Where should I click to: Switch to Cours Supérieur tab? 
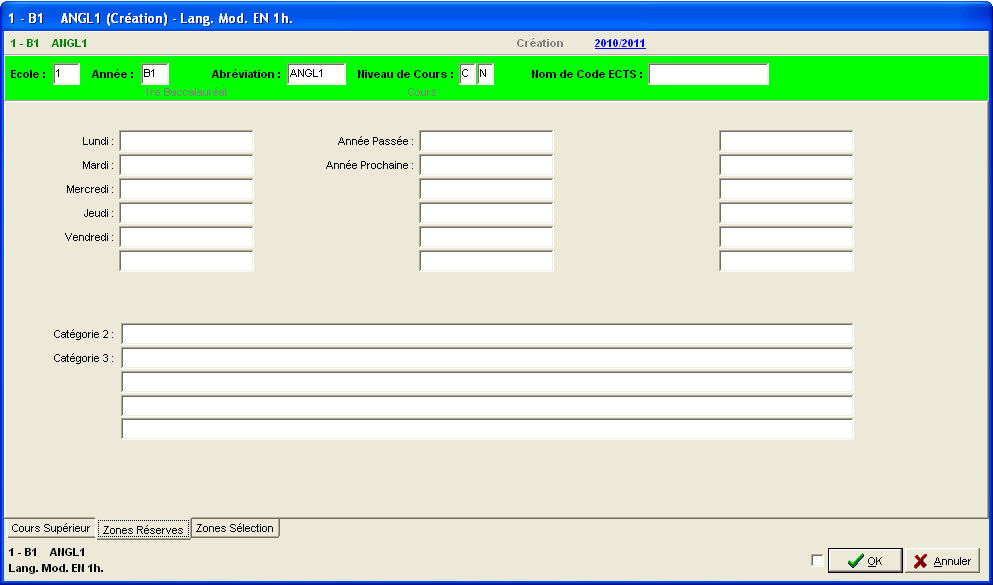tap(51, 528)
